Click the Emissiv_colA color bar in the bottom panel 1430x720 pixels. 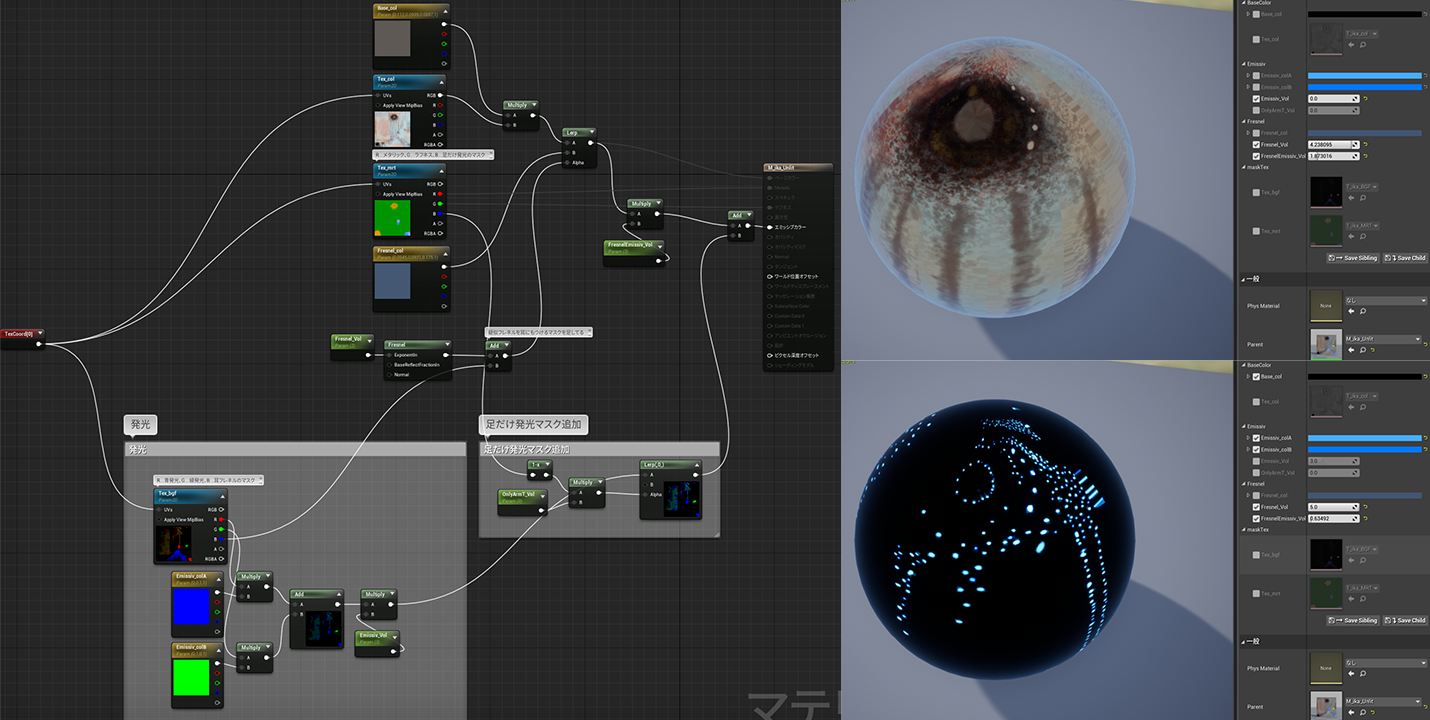[x=1364, y=438]
